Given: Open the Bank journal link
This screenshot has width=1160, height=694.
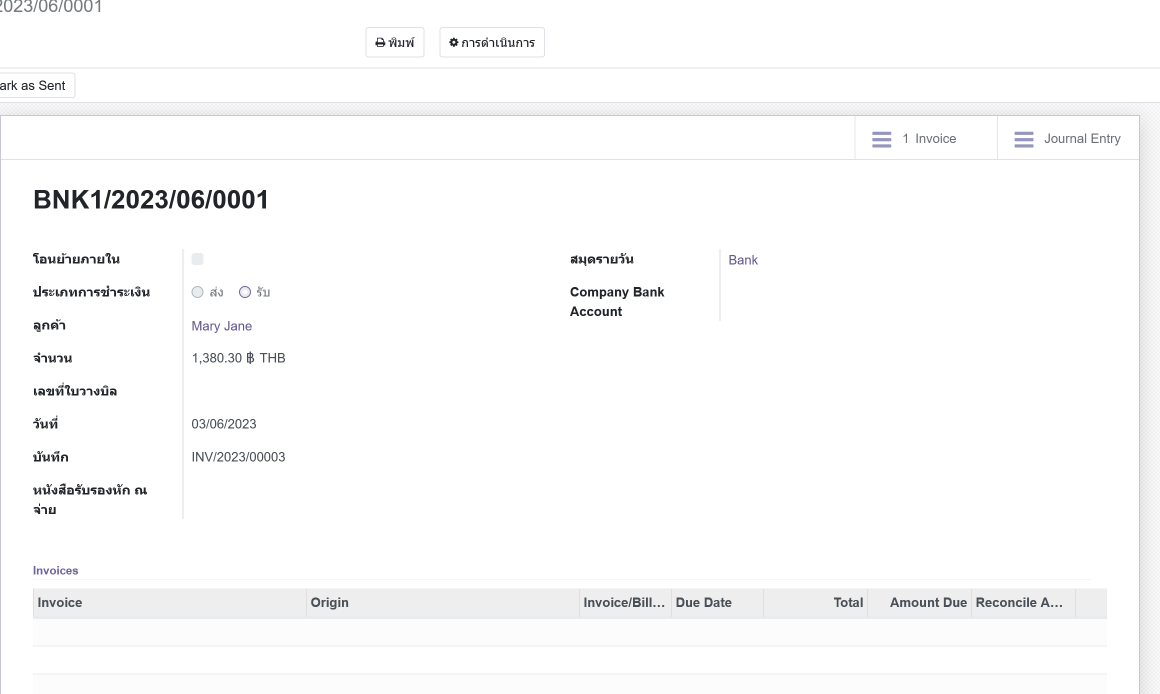Looking at the screenshot, I should 743,260.
